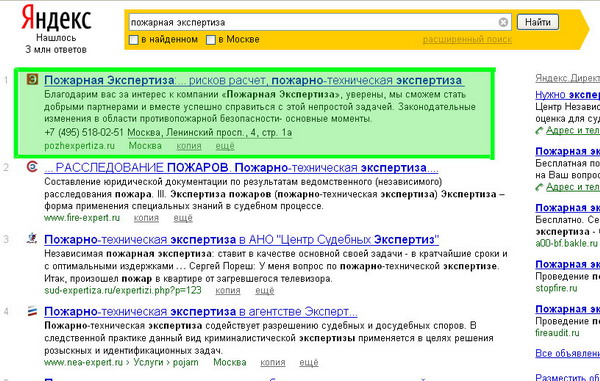Screen dimensions: 600x381
Task: Click 'Найти' search button
Action: pyautogui.click(x=538, y=22)
